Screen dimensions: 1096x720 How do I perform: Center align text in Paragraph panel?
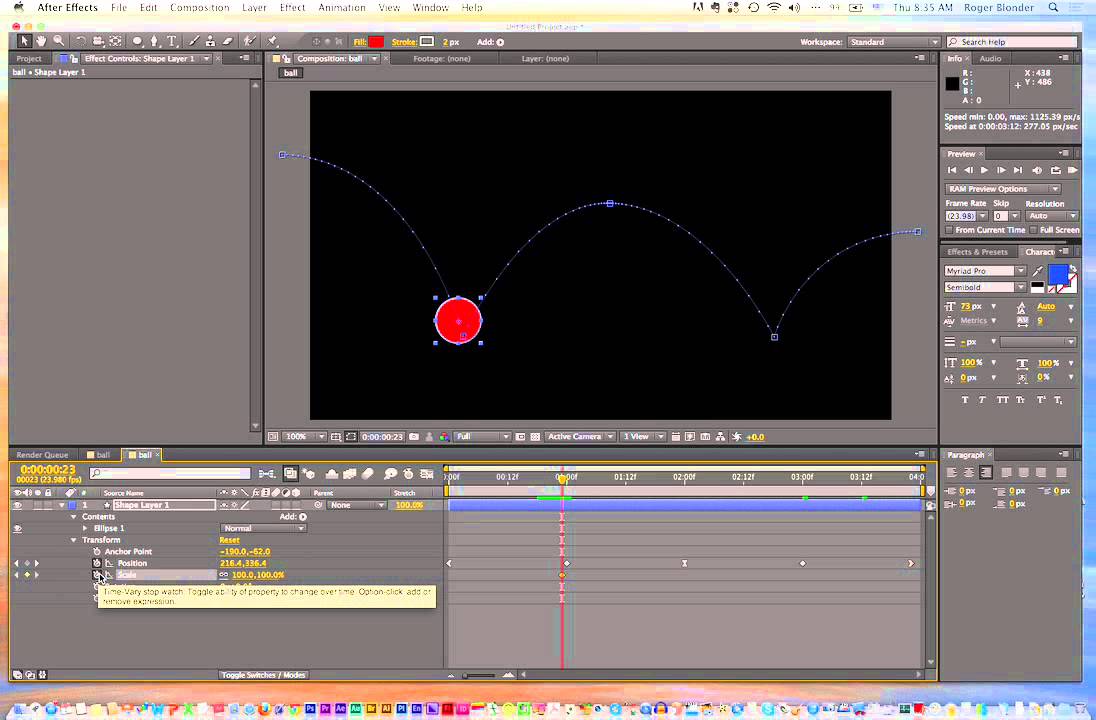[968, 473]
